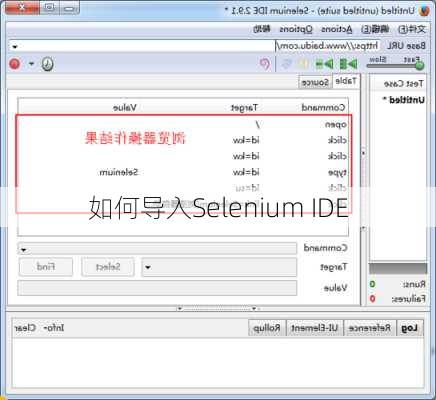Viewport: 436px width, 400px height.
Task: Switch to the Rollup tab
Action: pos(267,328)
